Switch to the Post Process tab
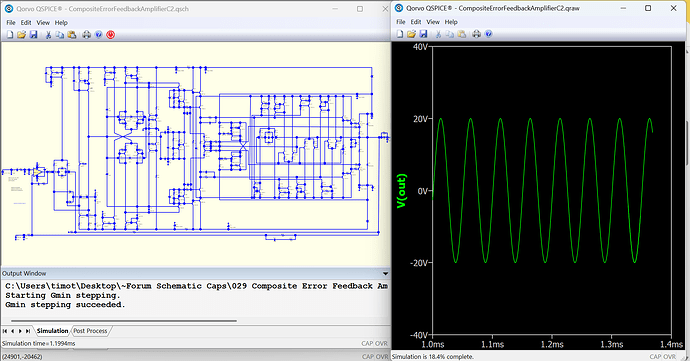 90,331
